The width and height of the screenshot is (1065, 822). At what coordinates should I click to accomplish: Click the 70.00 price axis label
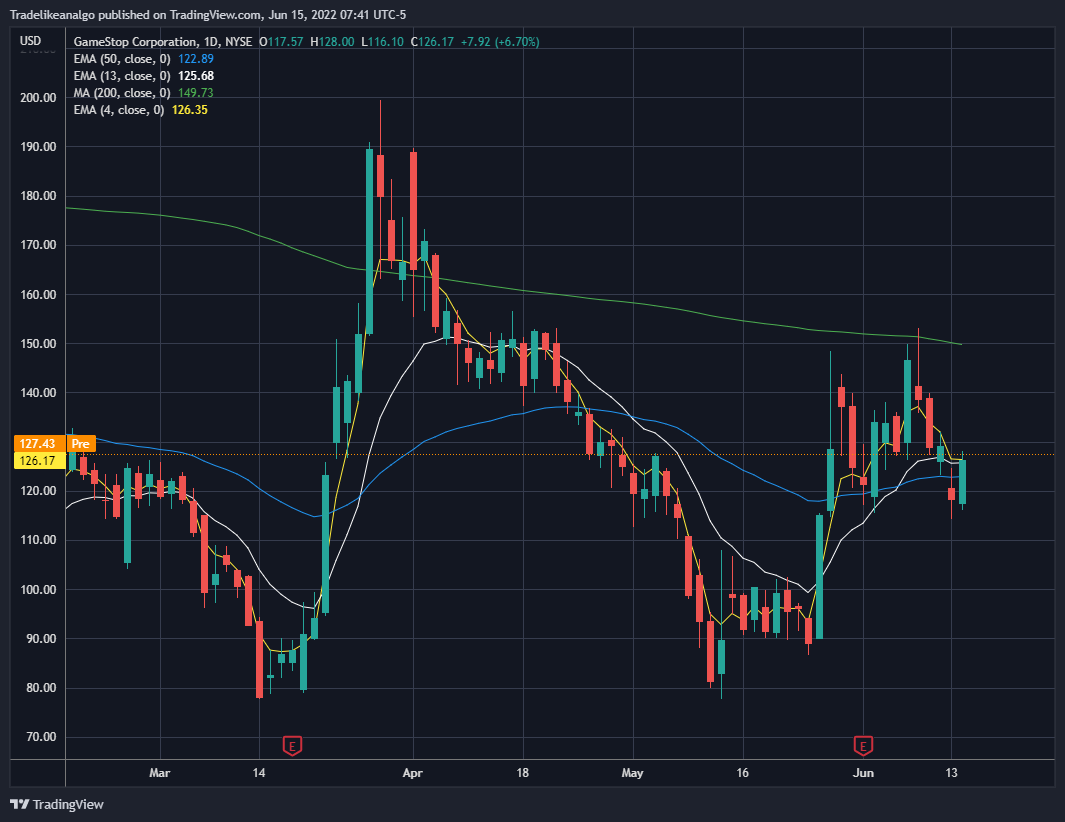tap(40, 737)
